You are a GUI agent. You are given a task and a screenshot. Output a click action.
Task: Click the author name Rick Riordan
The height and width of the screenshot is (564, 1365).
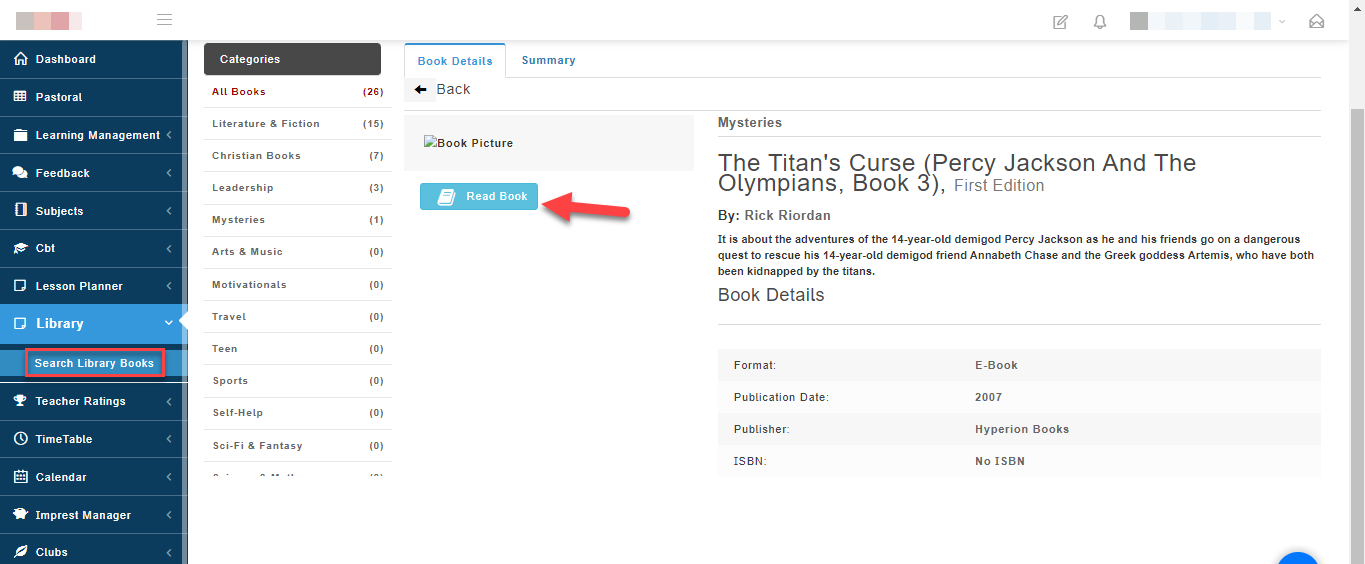pyautogui.click(x=787, y=215)
